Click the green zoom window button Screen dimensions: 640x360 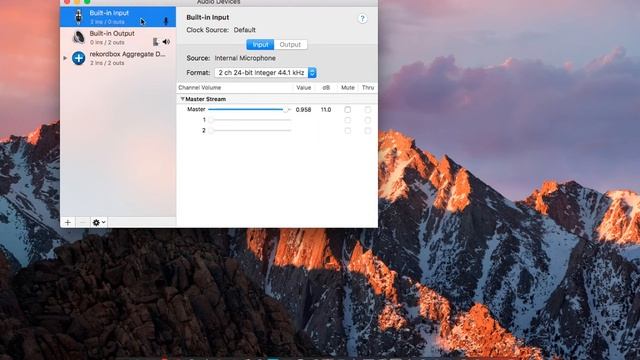tap(87, 1)
